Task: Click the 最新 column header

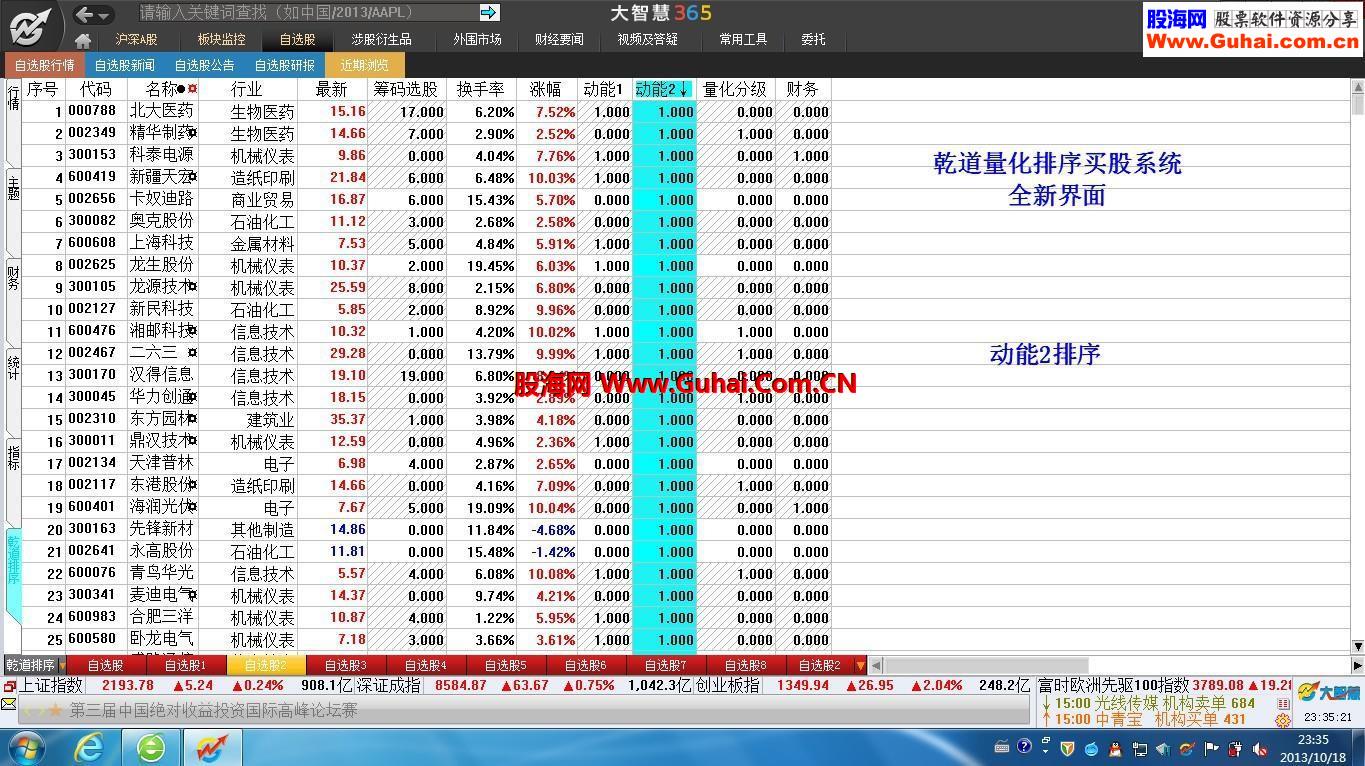Action: pos(332,89)
